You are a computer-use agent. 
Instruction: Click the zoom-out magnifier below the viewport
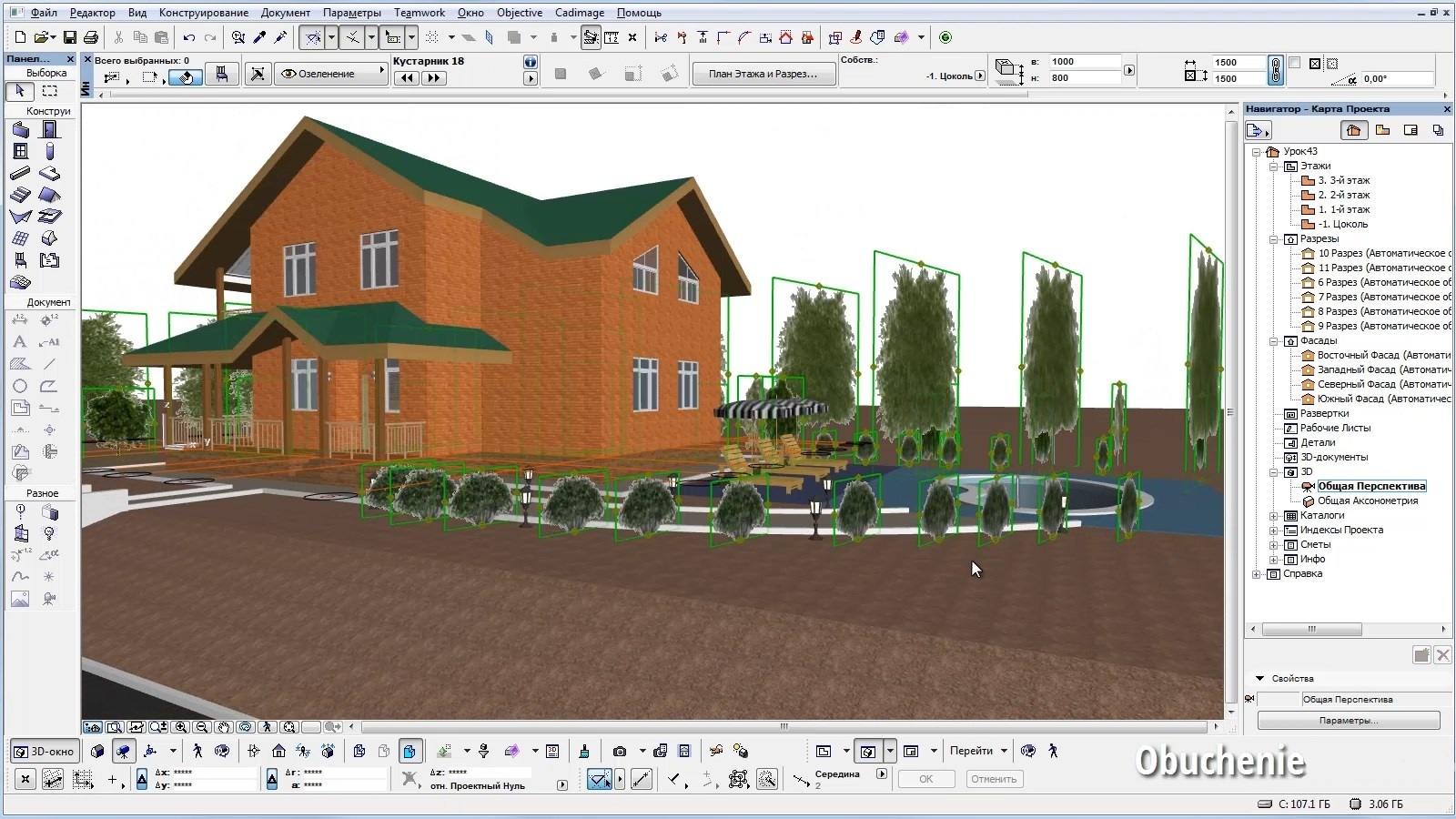[x=202, y=727]
